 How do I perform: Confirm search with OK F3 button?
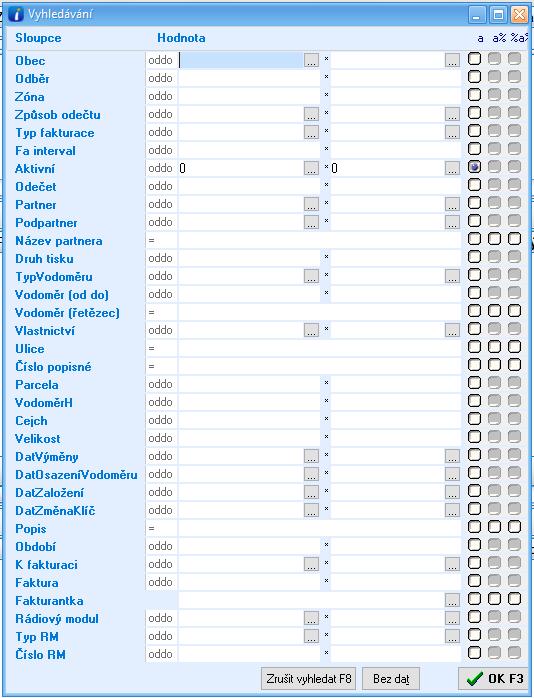[493, 679]
